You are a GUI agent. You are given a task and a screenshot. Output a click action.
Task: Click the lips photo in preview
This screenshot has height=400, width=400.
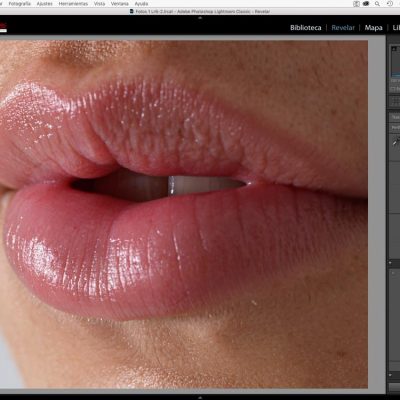[184, 214]
